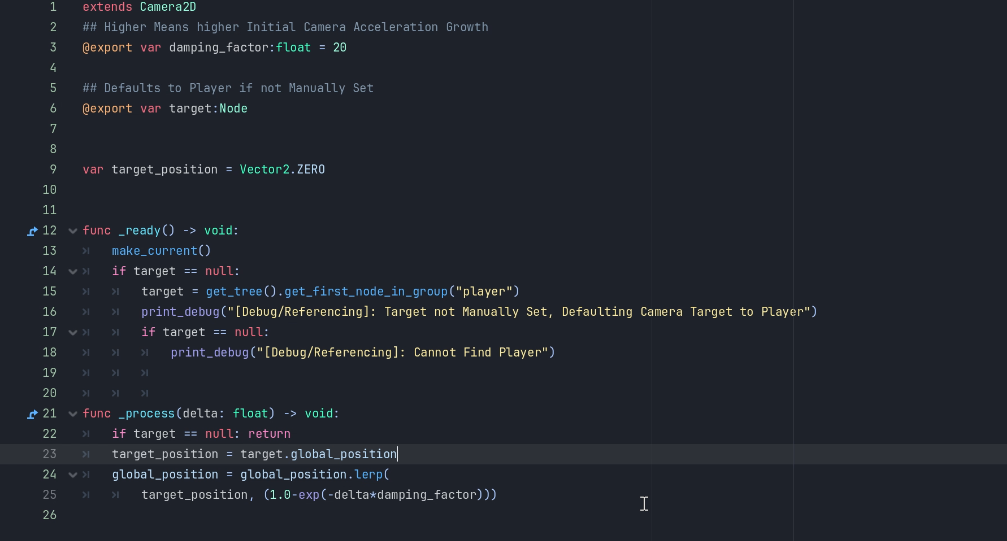Click the "player" string literal
The width and height of the screenshot is (1007, 541).
(484, 292)
